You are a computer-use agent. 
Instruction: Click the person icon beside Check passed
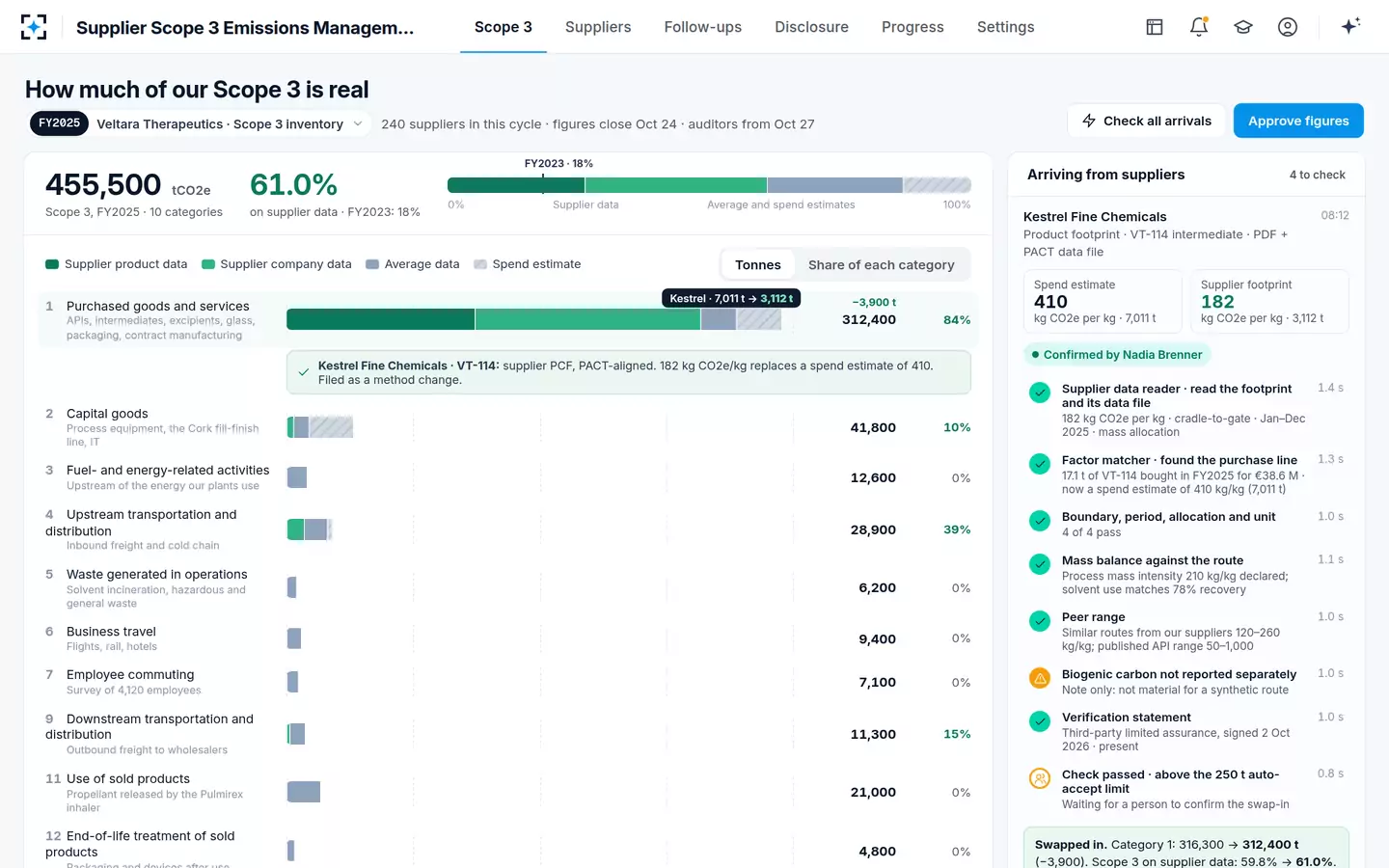tap(1040, 778)
